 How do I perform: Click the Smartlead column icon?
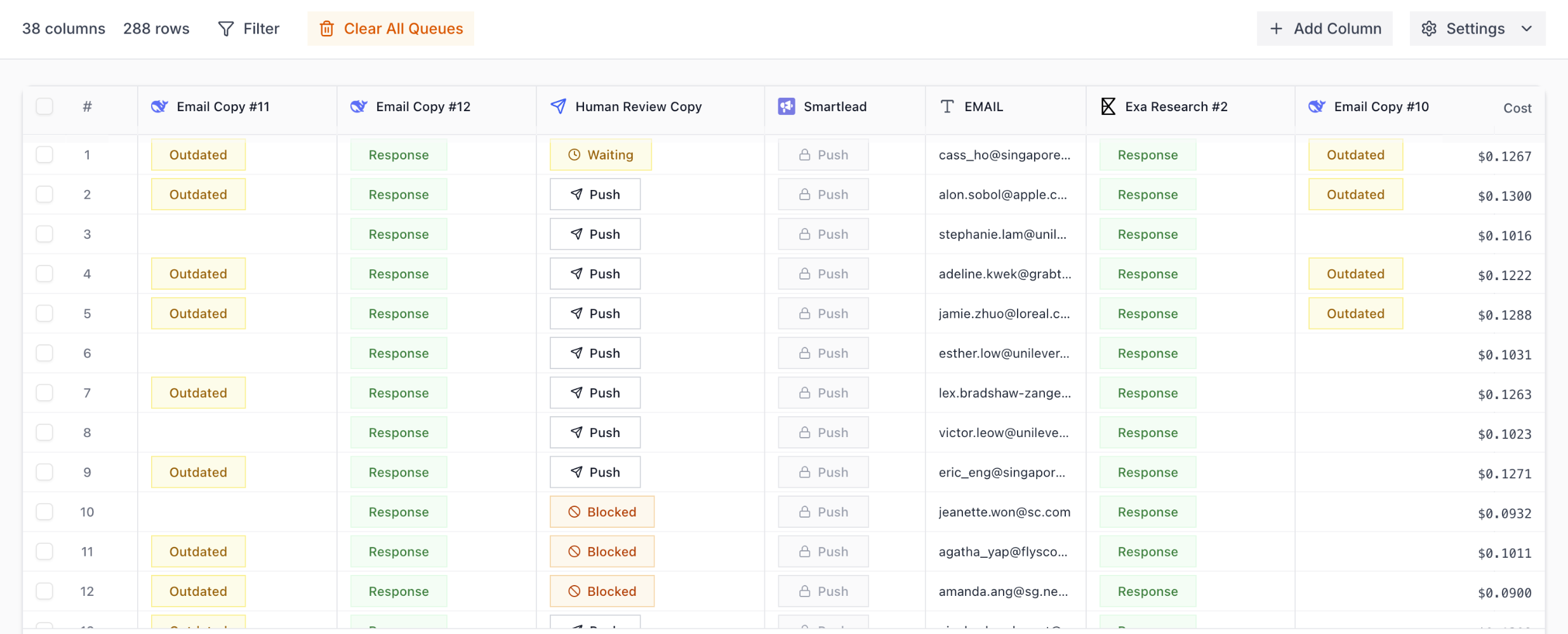pyautogui.click(x=787, y=106)
